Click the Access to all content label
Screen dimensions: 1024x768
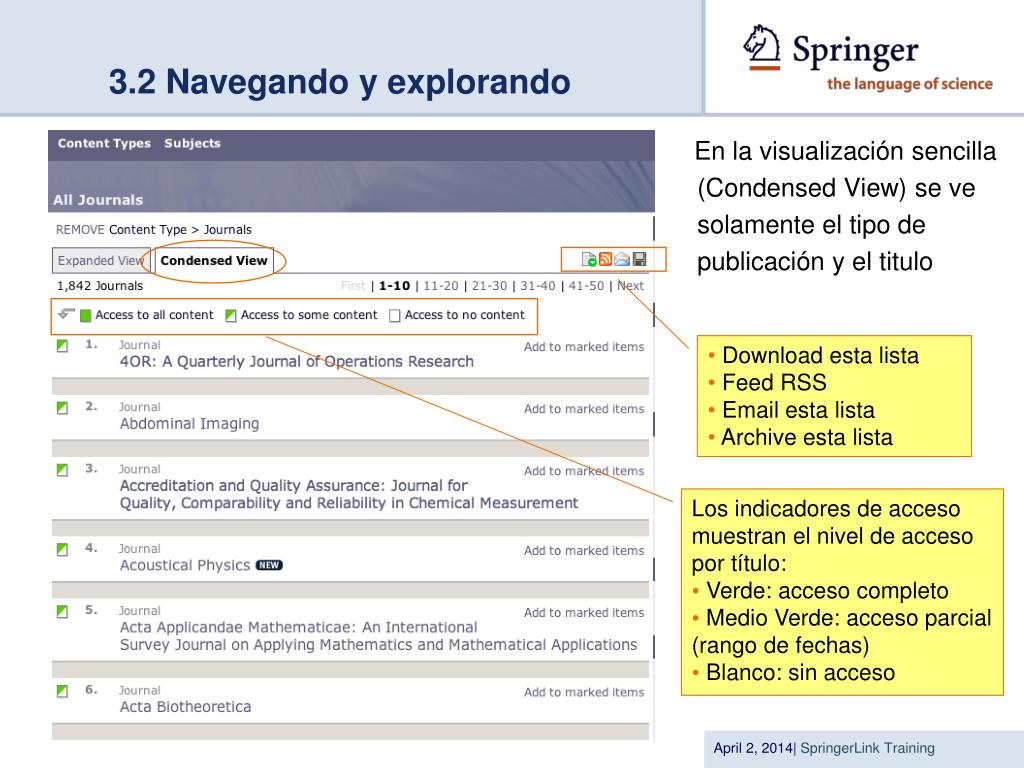(154, 315)
